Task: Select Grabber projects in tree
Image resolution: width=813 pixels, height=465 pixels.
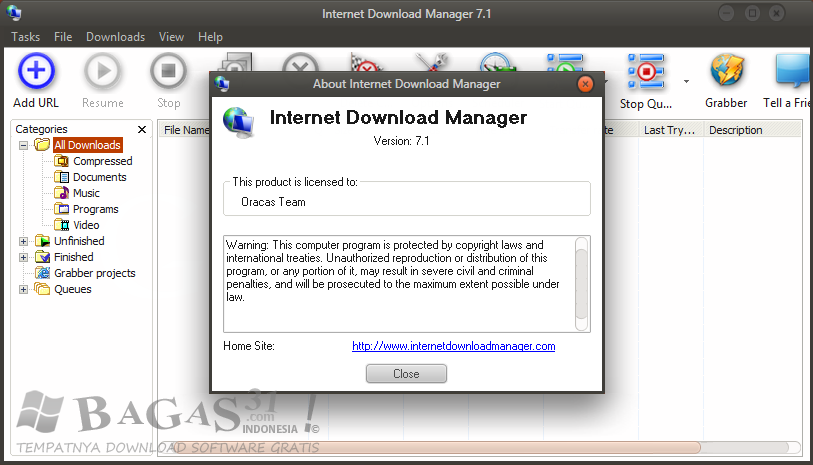Action: (95, 273)
